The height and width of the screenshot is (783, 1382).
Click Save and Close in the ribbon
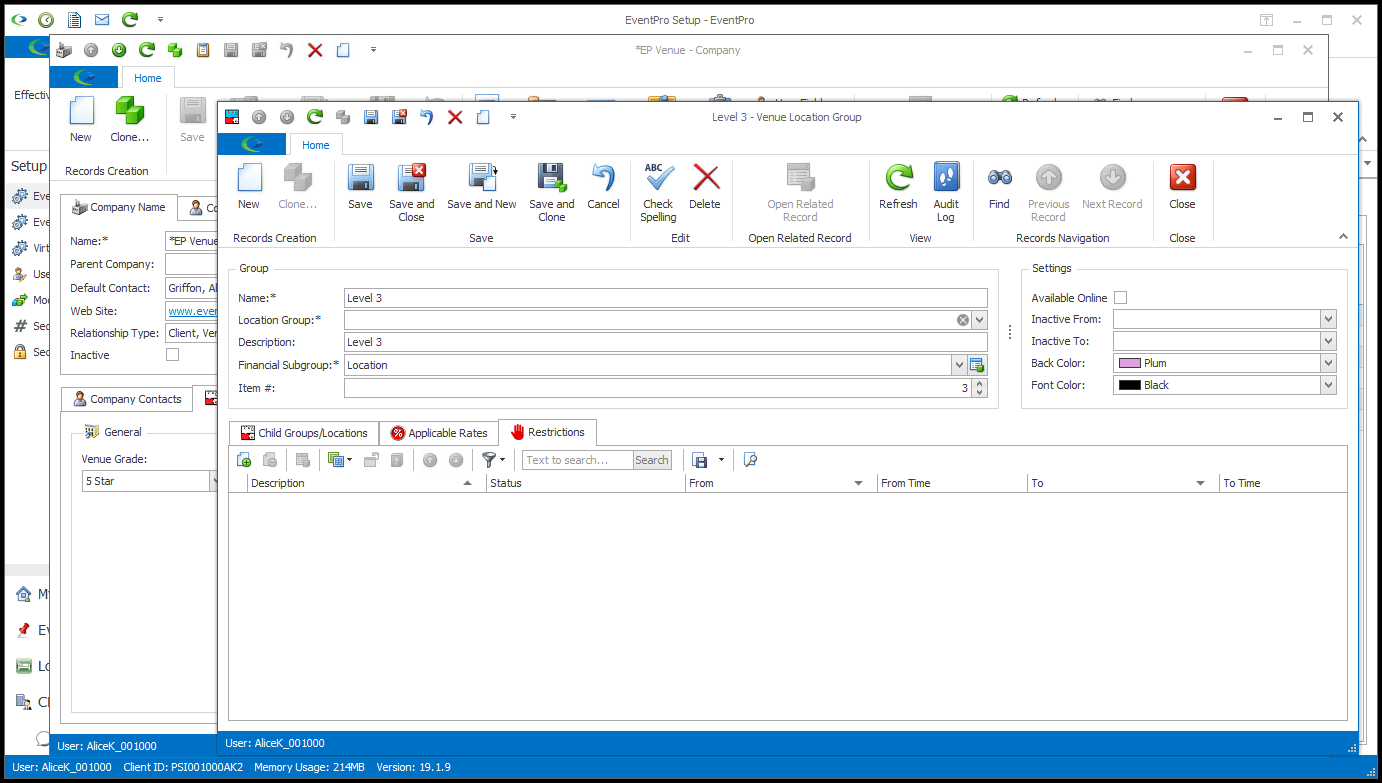[x=412, y=178]
